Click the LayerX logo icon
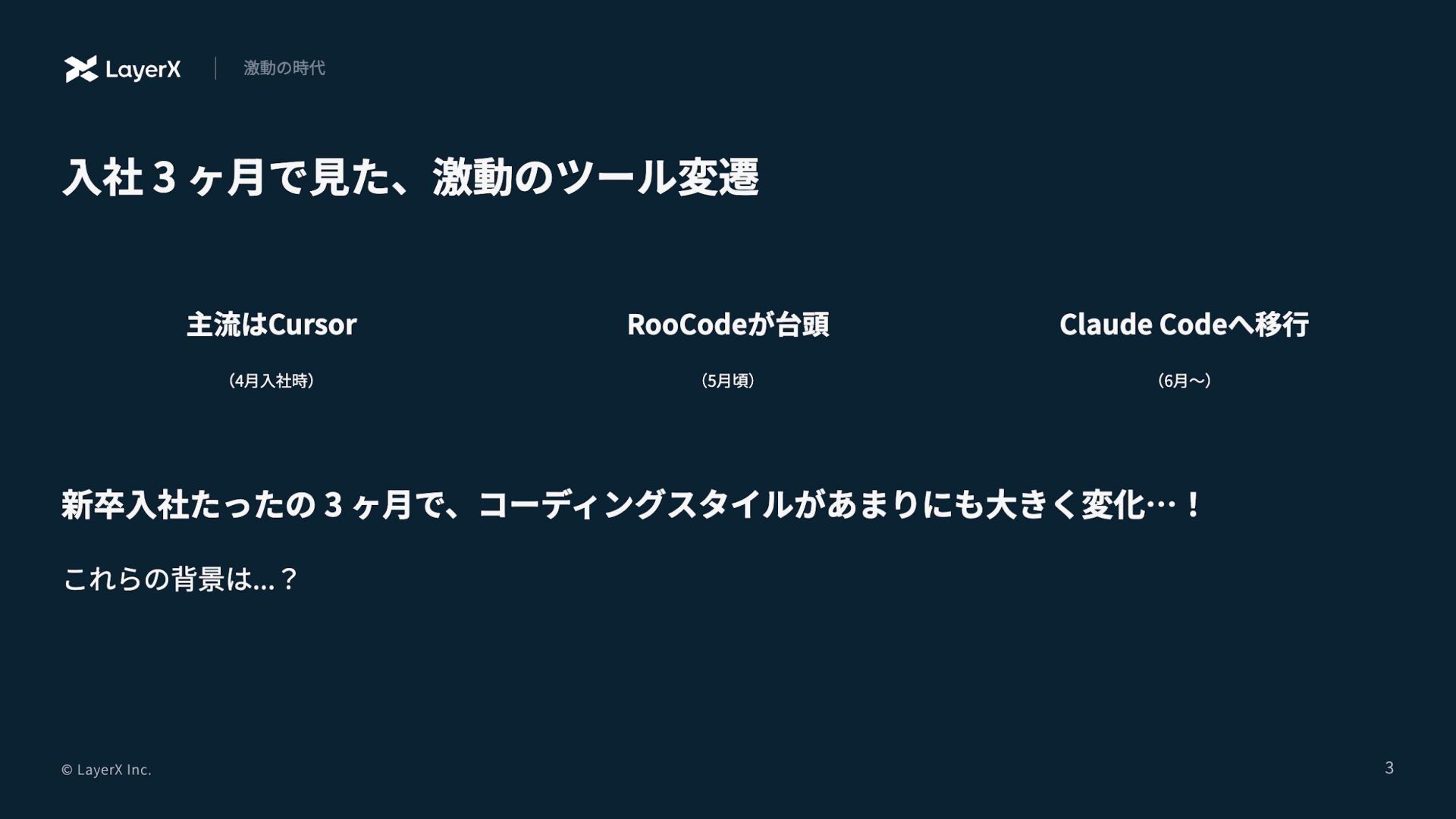Screen dimensions: 1456x819 click(81, 69)
